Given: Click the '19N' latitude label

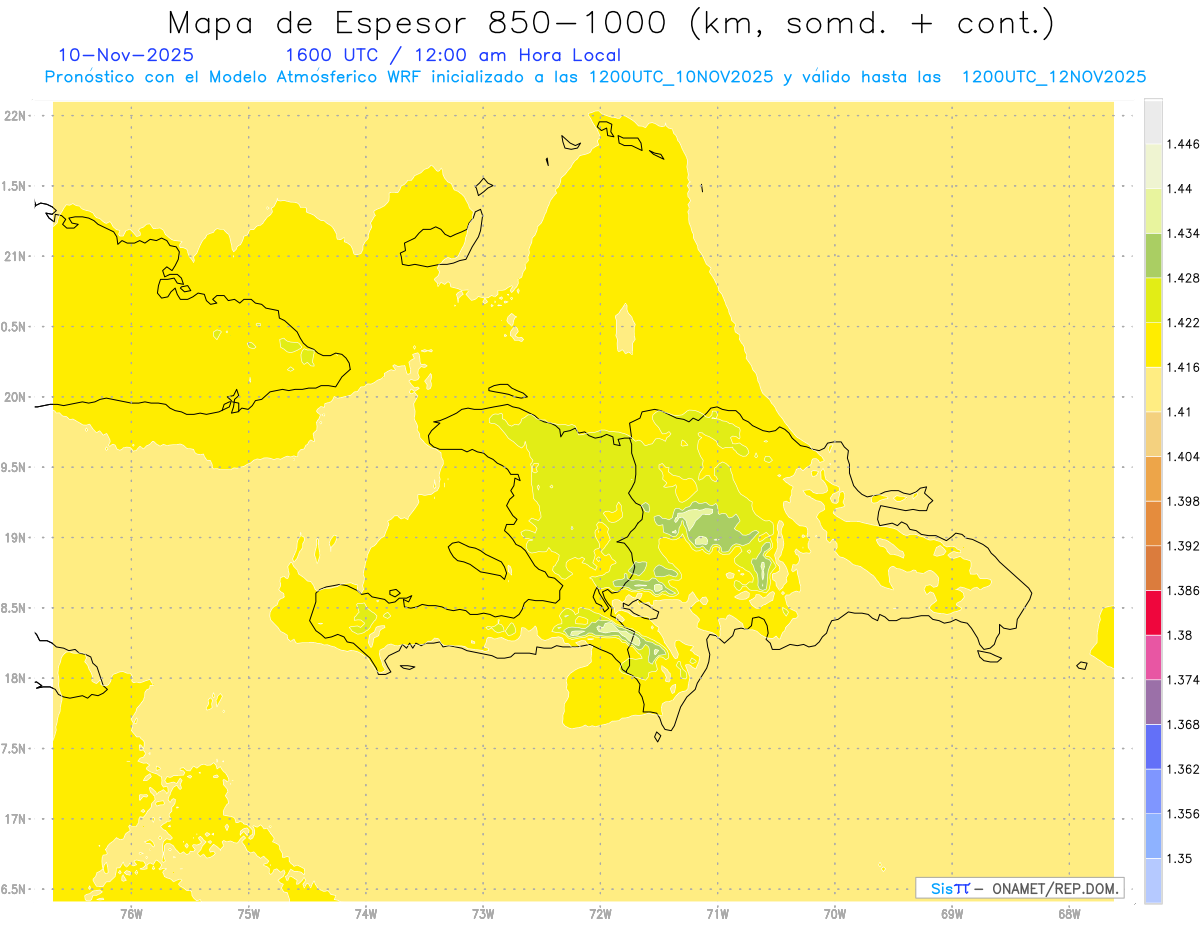Looking at the screenshot, I should pyautogui.click(x=14, y=538).
